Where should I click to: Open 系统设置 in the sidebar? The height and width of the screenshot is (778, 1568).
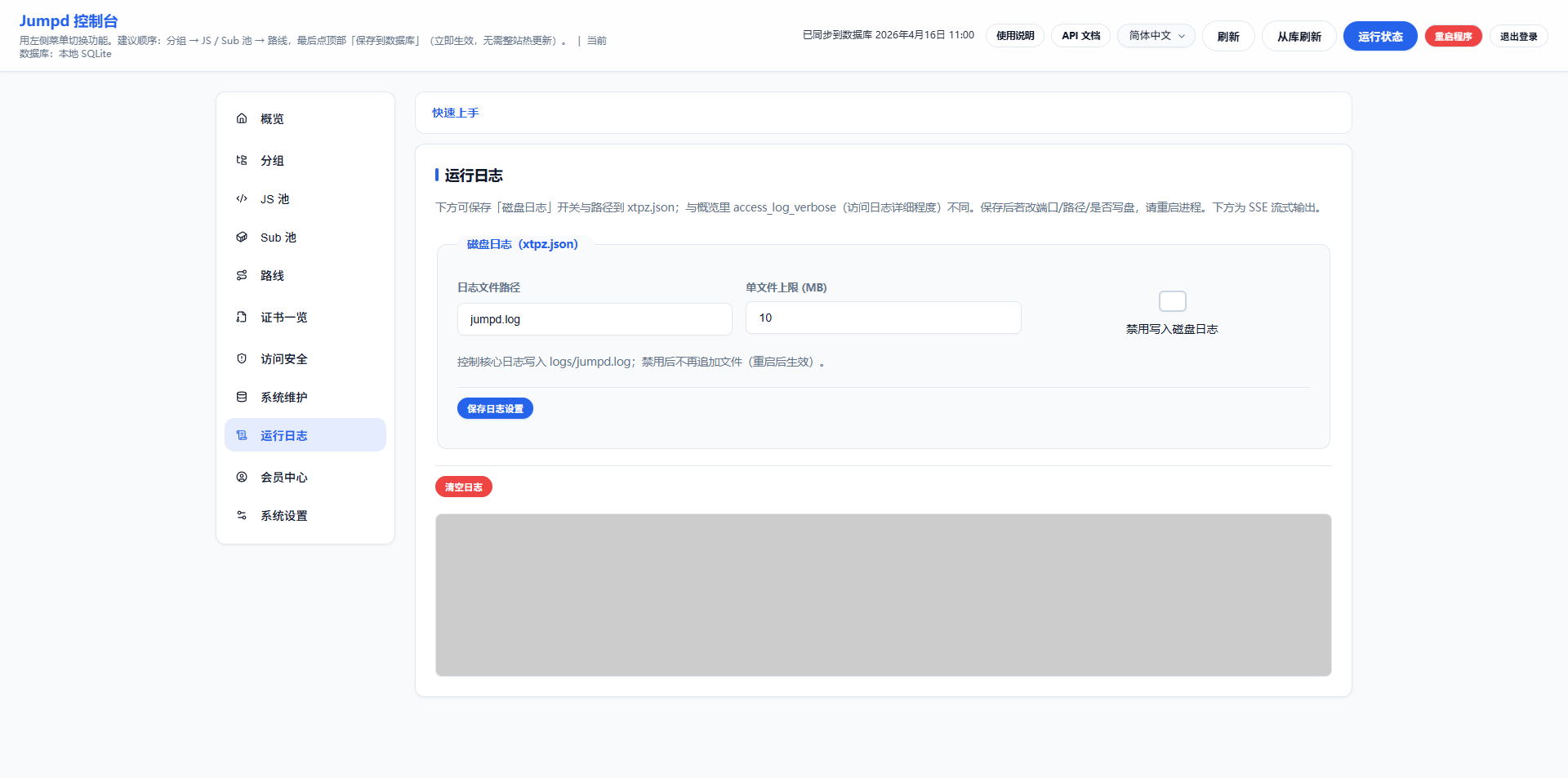[x=283, y=515]
